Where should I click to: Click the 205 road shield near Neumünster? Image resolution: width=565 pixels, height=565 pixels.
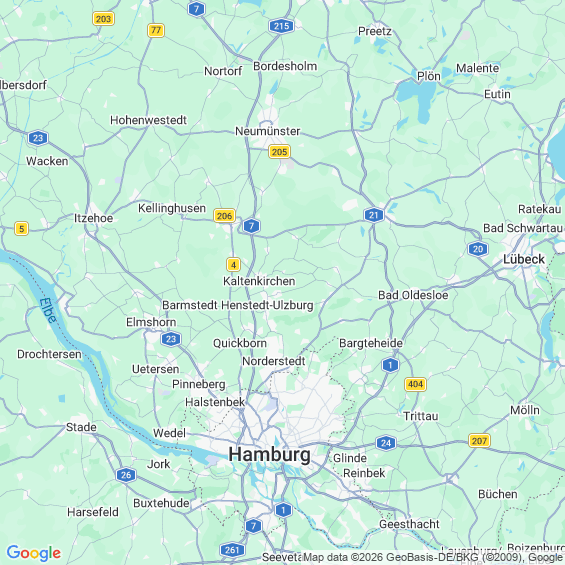280,152
